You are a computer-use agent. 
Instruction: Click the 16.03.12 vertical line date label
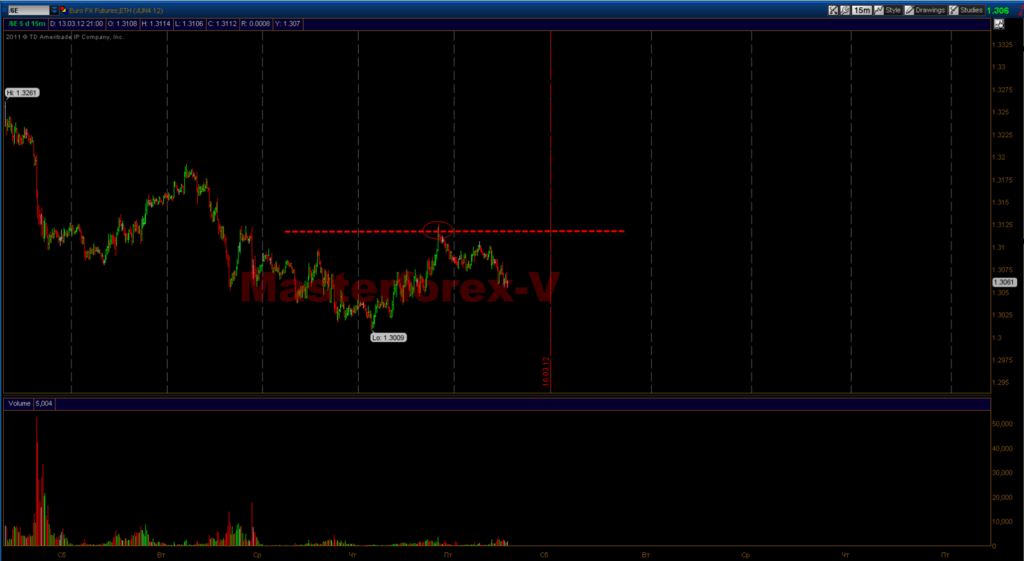(546, 372)
